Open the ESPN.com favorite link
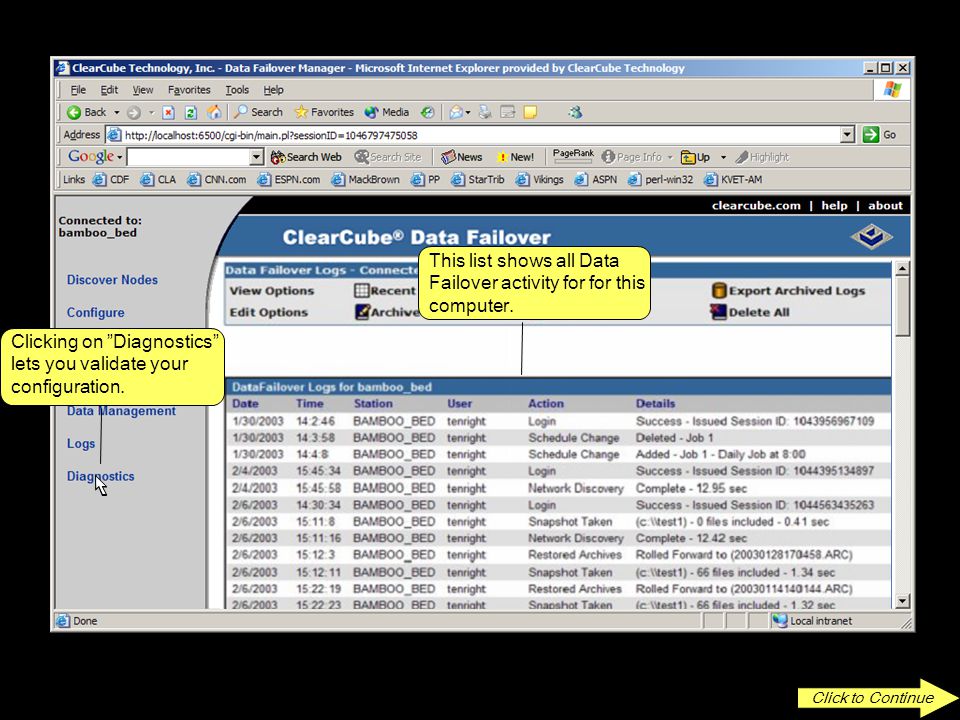Image resolution: width=960 pixels, height=720 pixels. (288, 179)
